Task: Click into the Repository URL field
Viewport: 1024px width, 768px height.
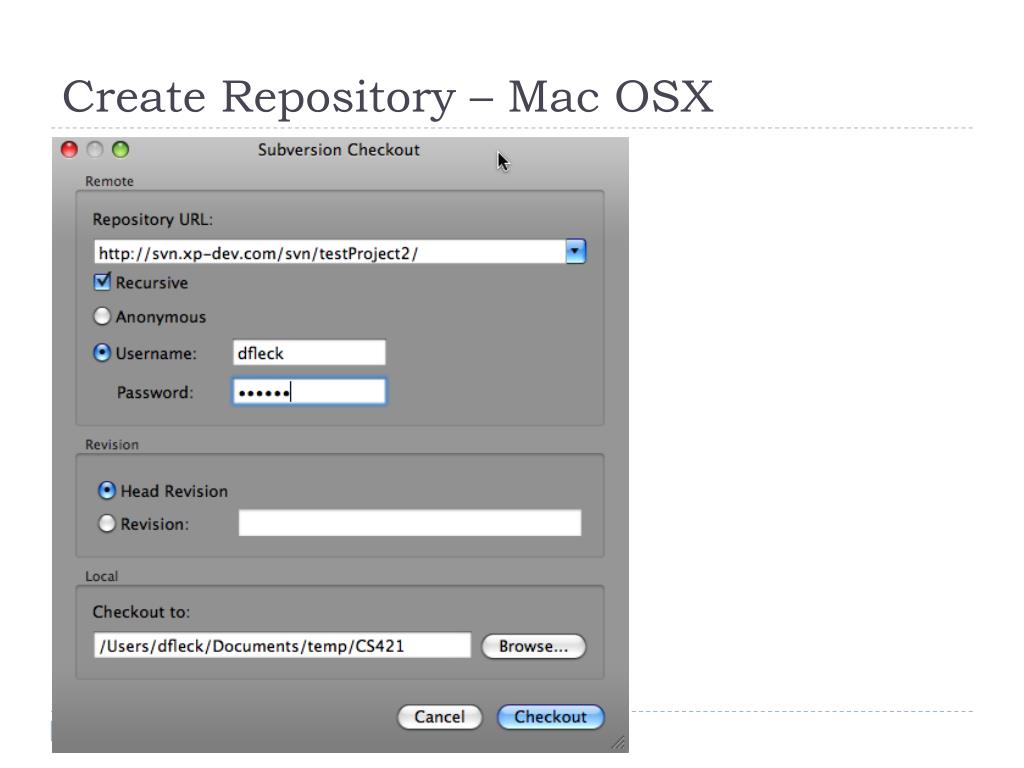Action: click(330, 252)
